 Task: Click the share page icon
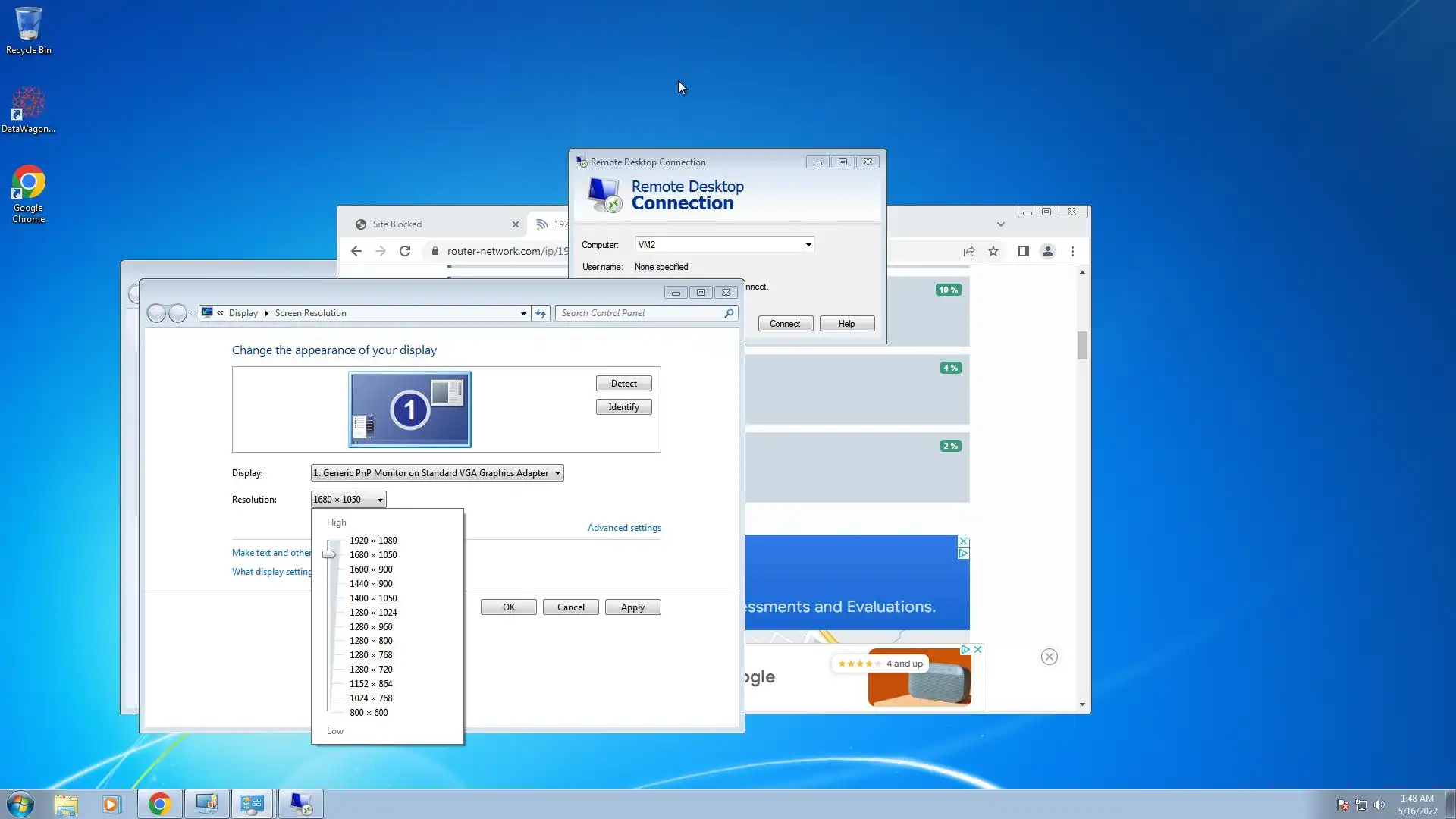(969, 251)
